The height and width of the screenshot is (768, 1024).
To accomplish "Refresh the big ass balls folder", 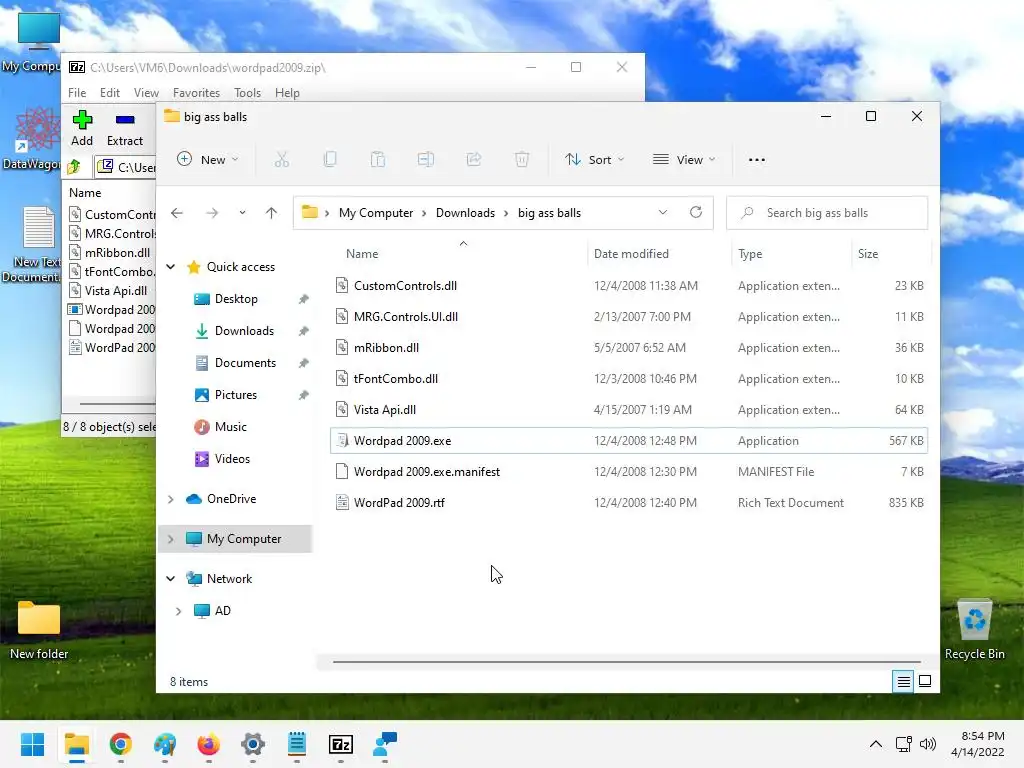I will coord(696,212).
